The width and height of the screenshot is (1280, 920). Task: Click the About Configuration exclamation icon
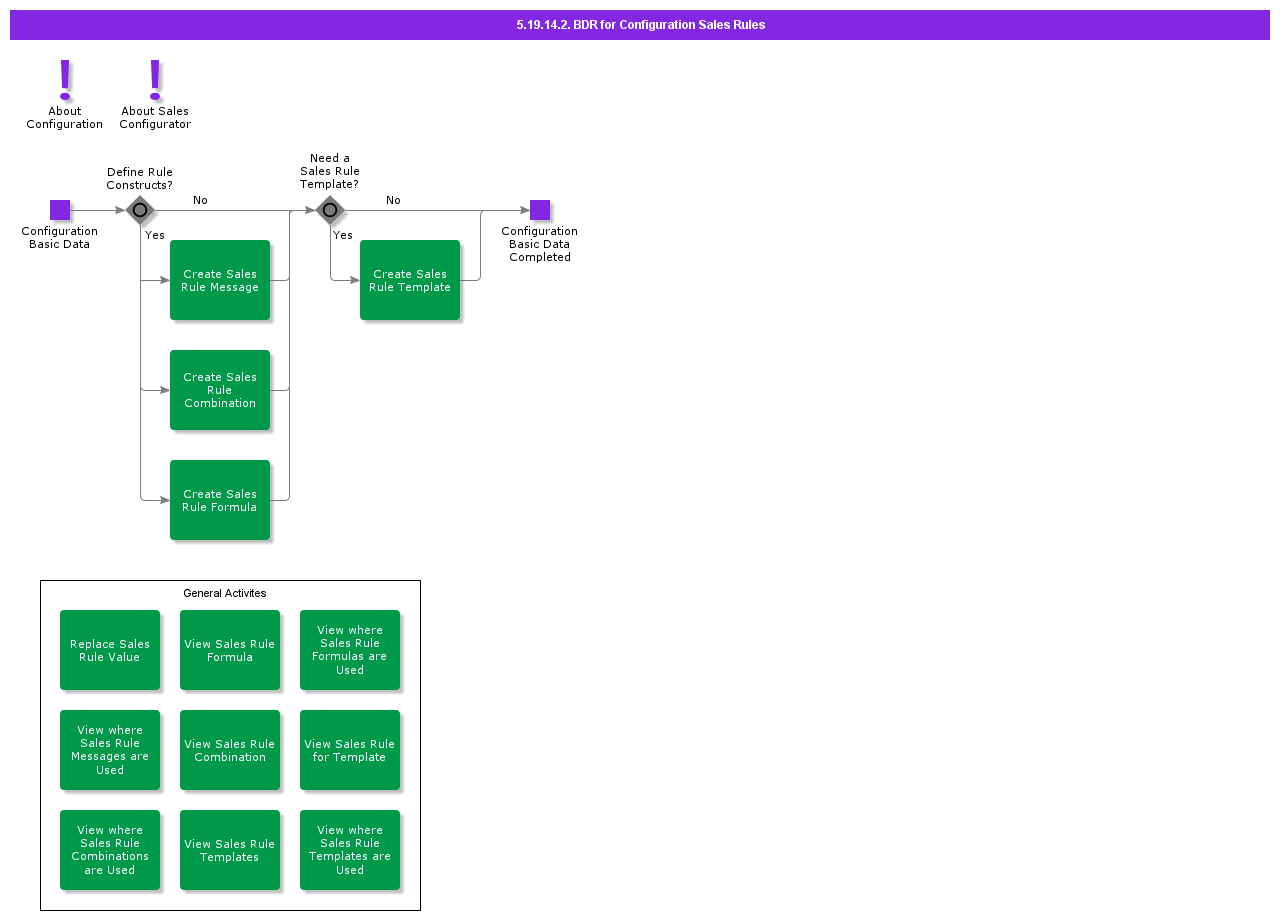(65, 80)
